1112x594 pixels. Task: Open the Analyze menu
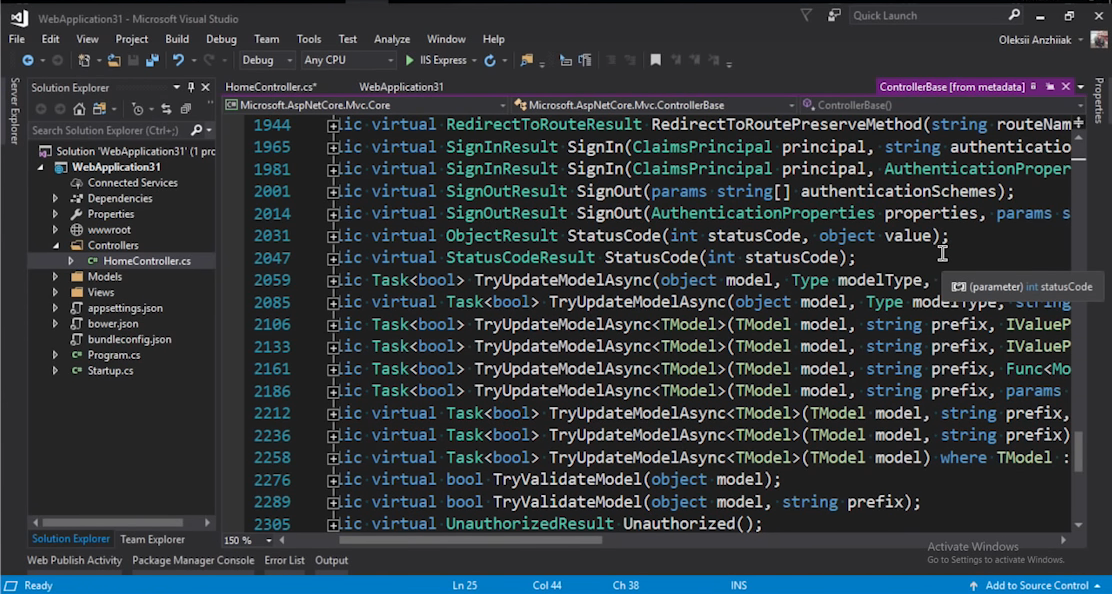click(392, 39)
